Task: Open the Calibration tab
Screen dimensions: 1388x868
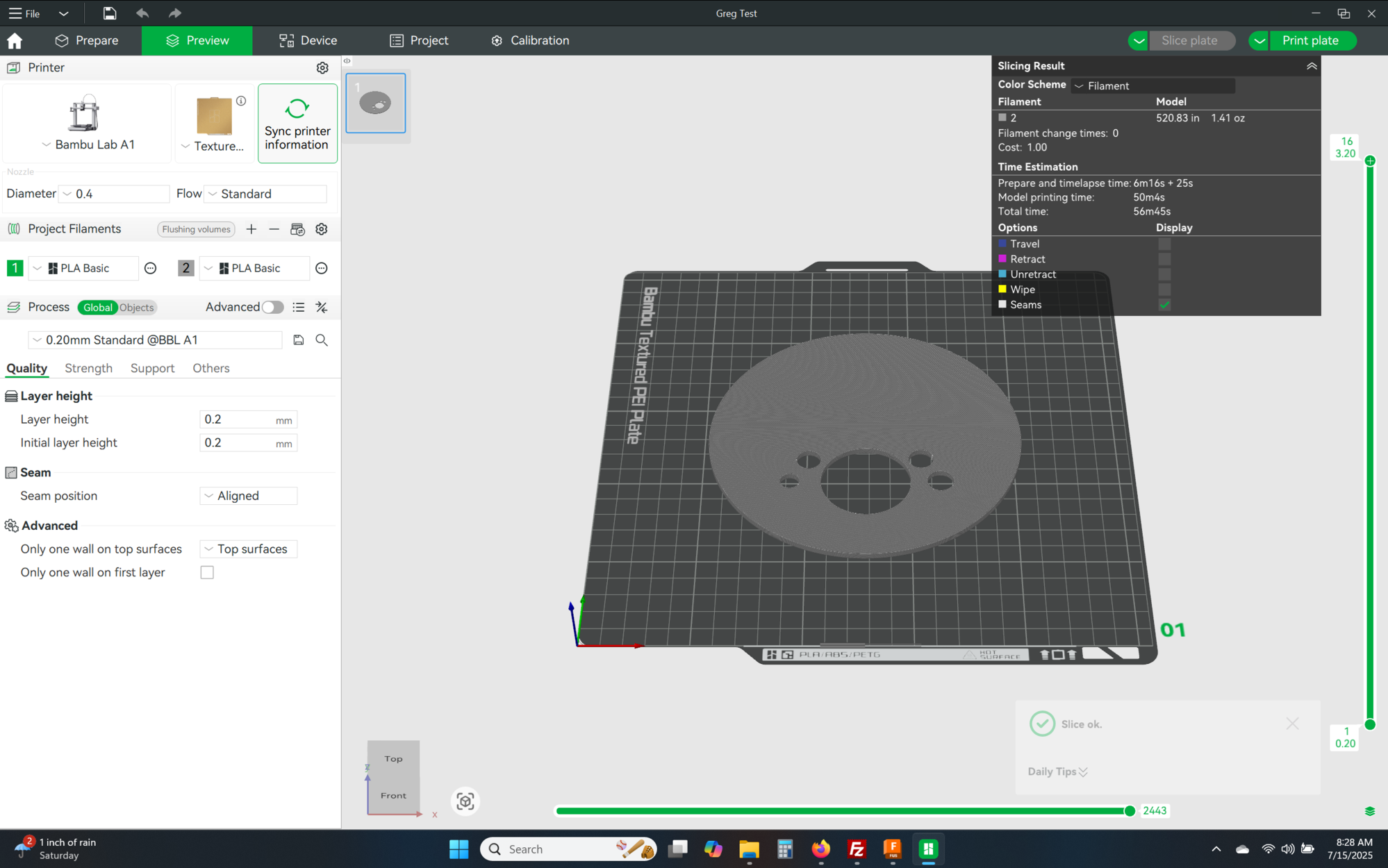Action: click(x=530, y=40)
